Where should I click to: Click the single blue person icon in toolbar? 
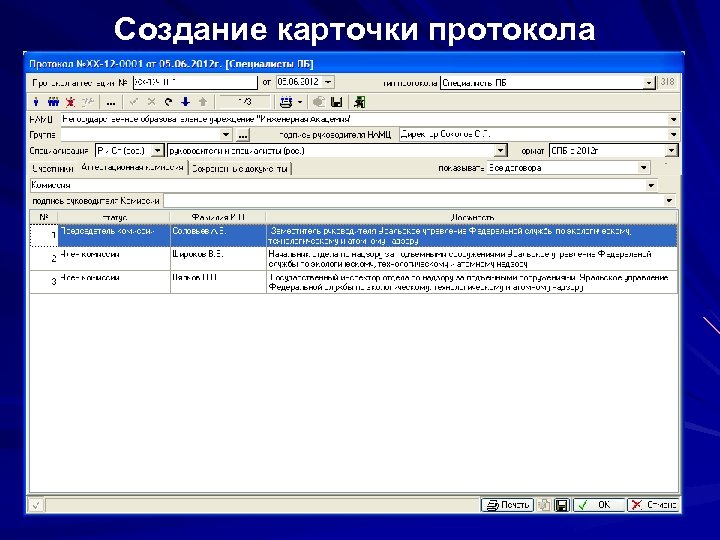click(36, 102)
